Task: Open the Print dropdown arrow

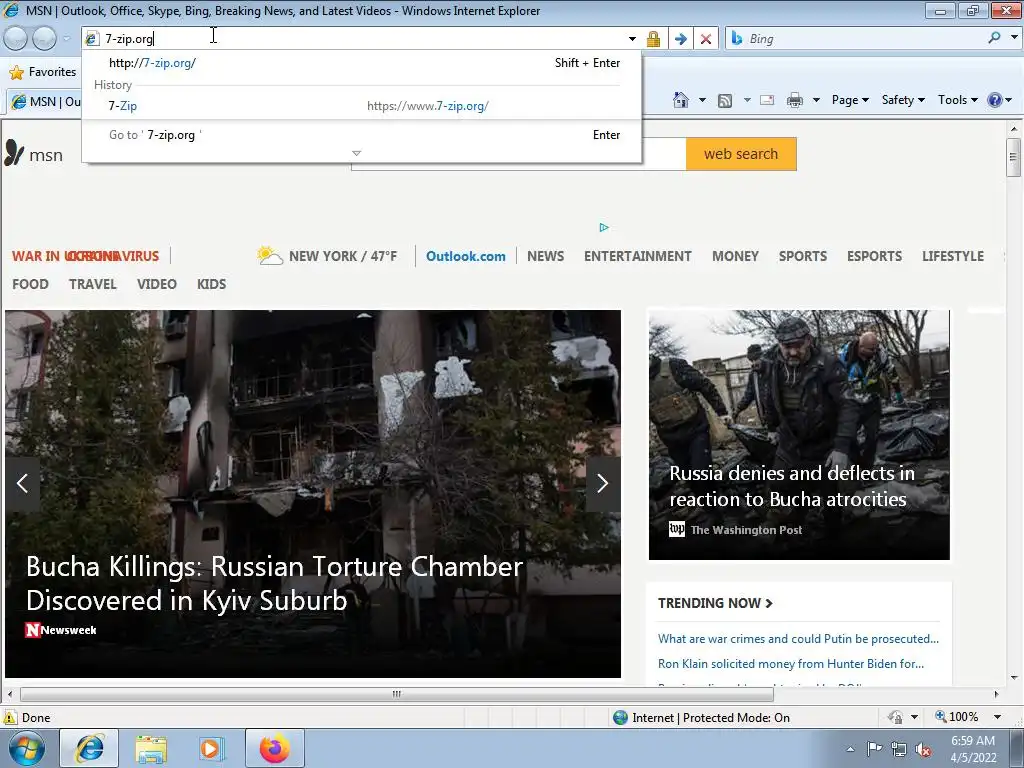Action: pos(816,100)
